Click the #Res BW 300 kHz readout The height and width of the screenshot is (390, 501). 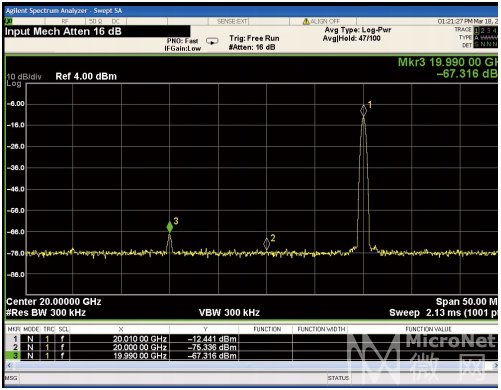(x=46, y=313)
